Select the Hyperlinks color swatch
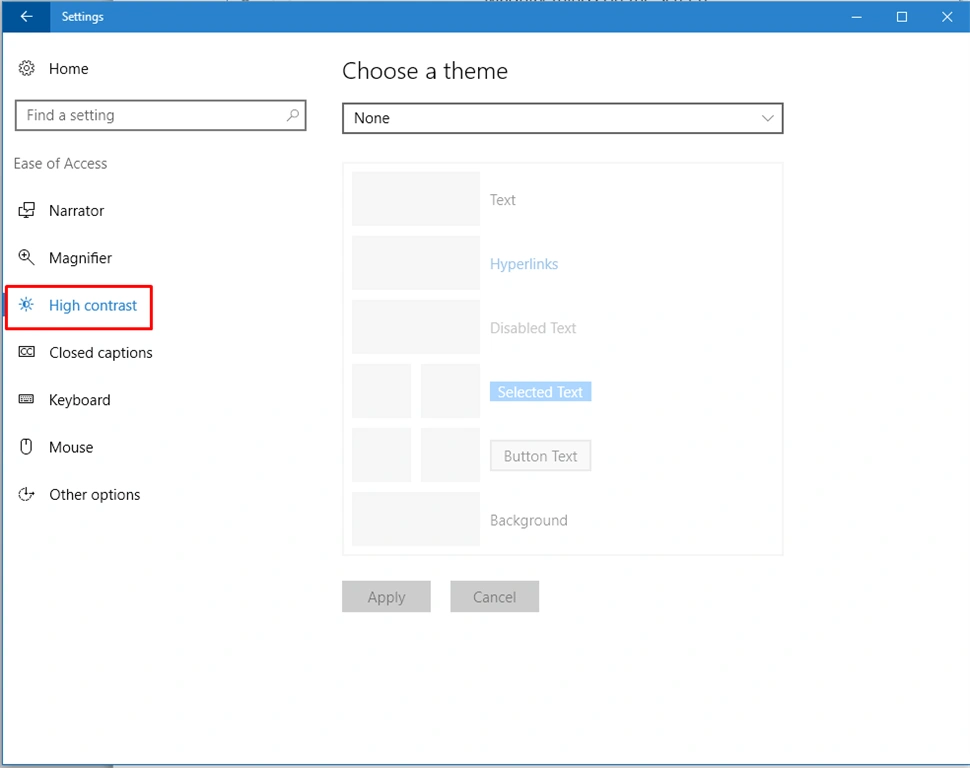970x768 pixels. [416, 262]
